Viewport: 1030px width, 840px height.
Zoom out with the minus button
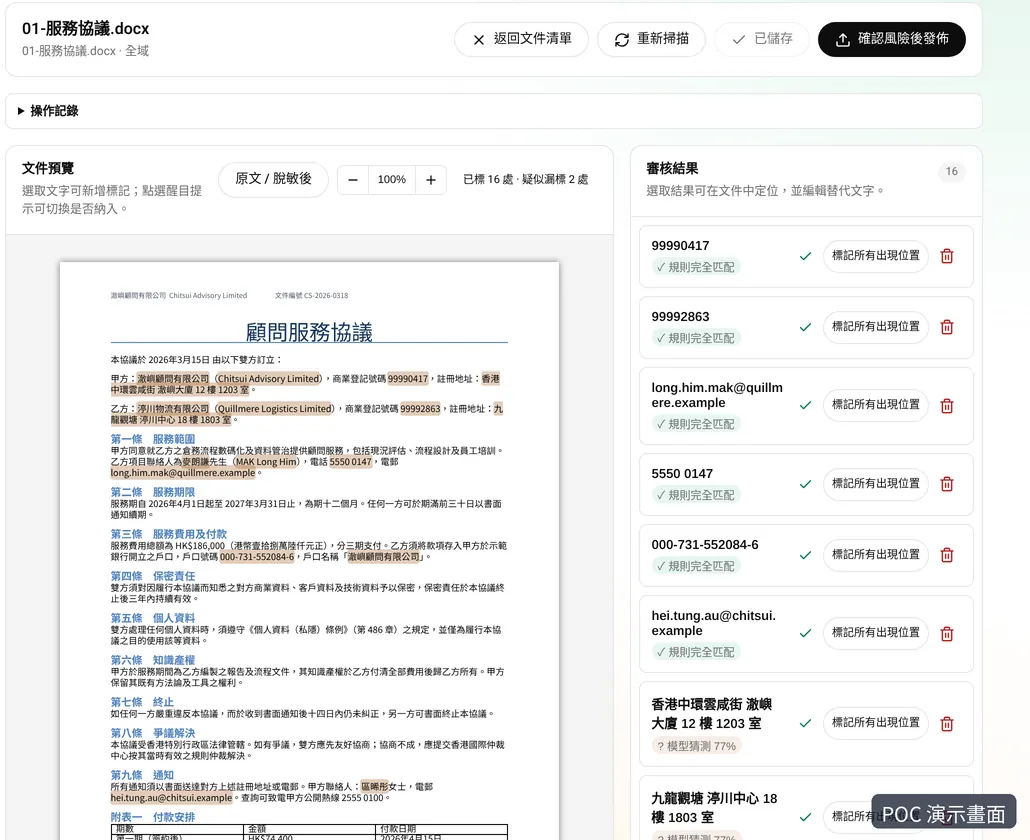coord(353,180)
